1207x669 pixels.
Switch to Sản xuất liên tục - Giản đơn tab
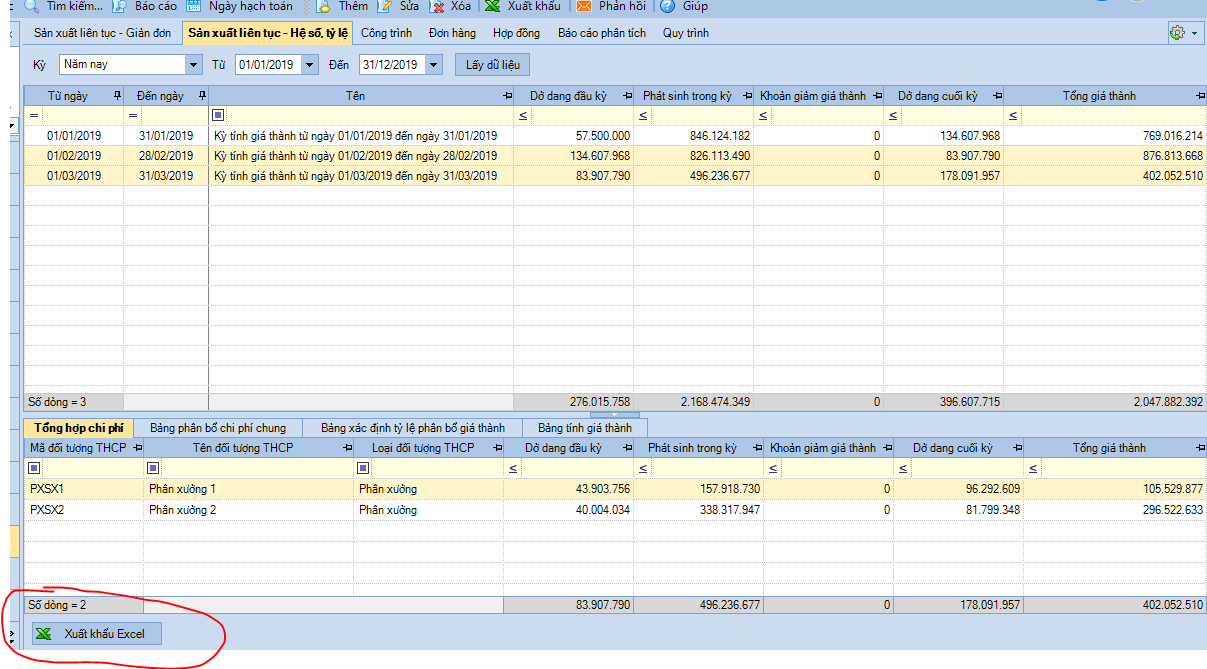(x=102, y=33)
